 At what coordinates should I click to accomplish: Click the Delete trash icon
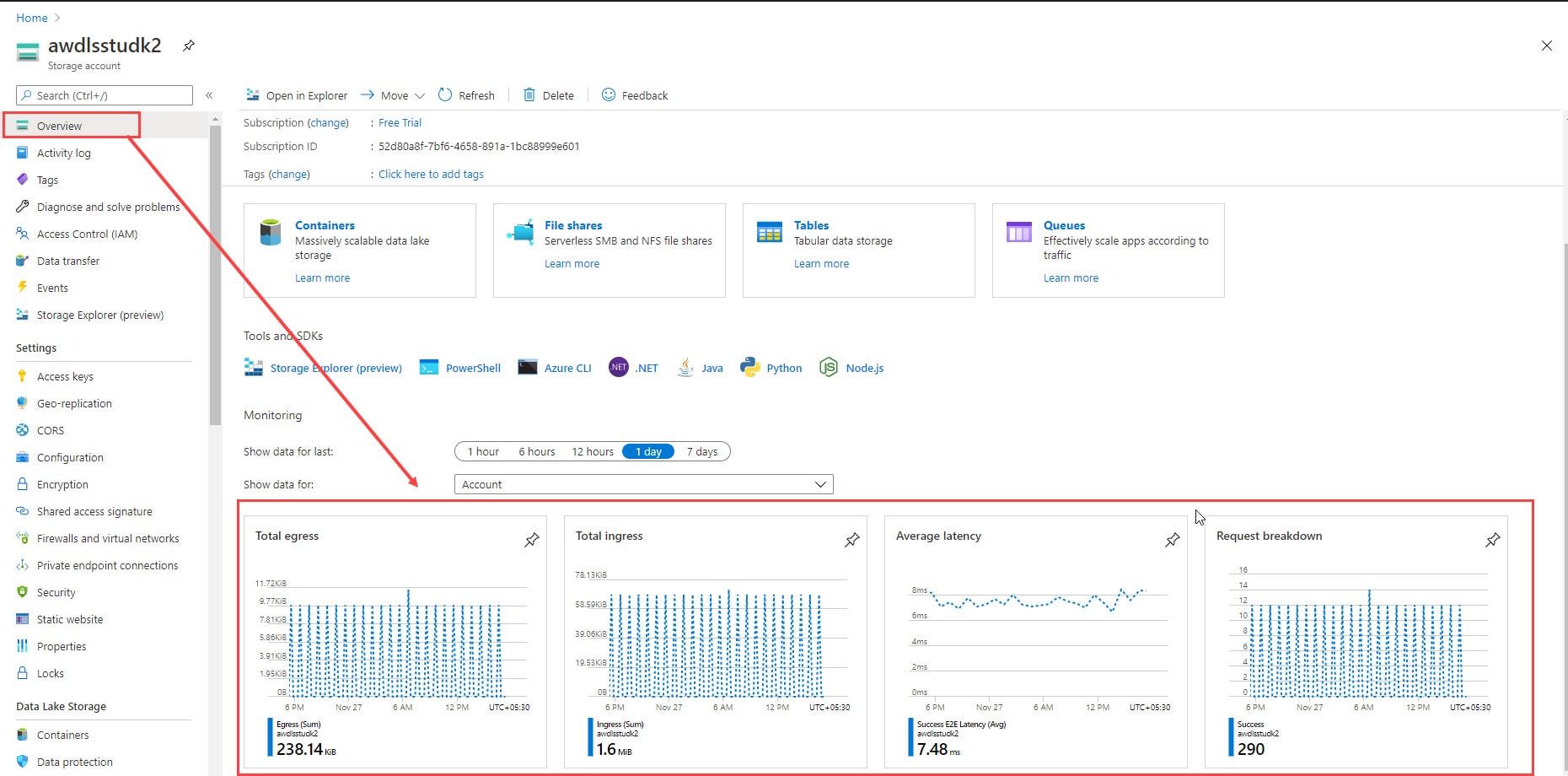point(529,95)
